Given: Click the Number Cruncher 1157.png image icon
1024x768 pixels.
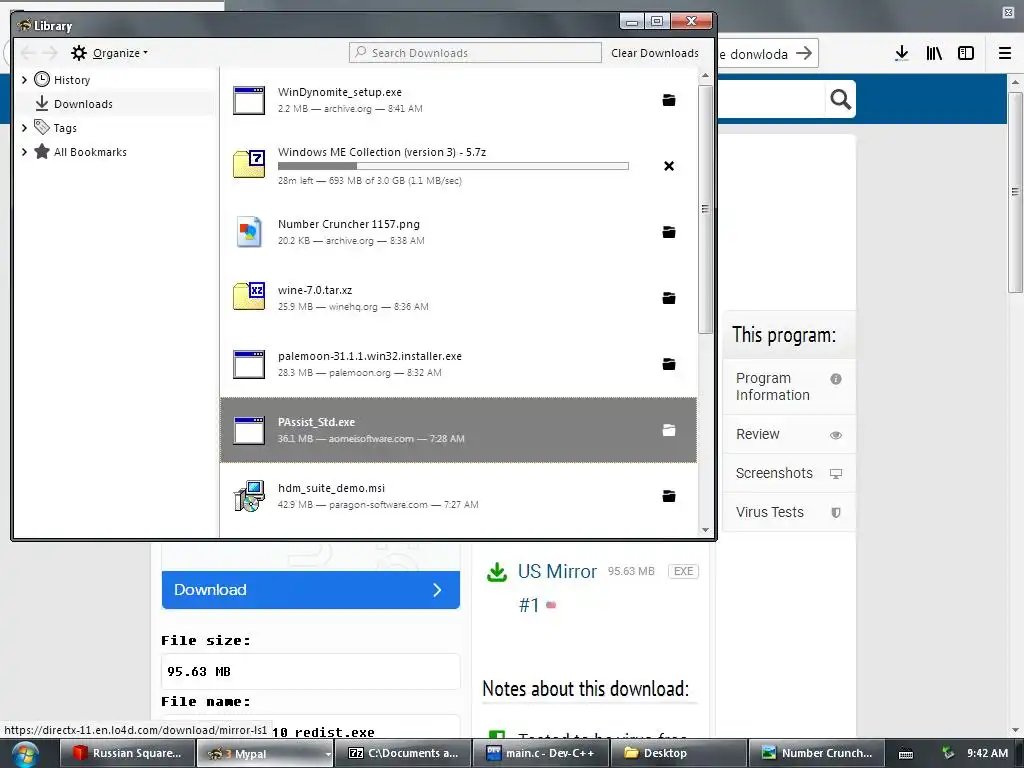Looking at the screenshot, I should 249,232.
